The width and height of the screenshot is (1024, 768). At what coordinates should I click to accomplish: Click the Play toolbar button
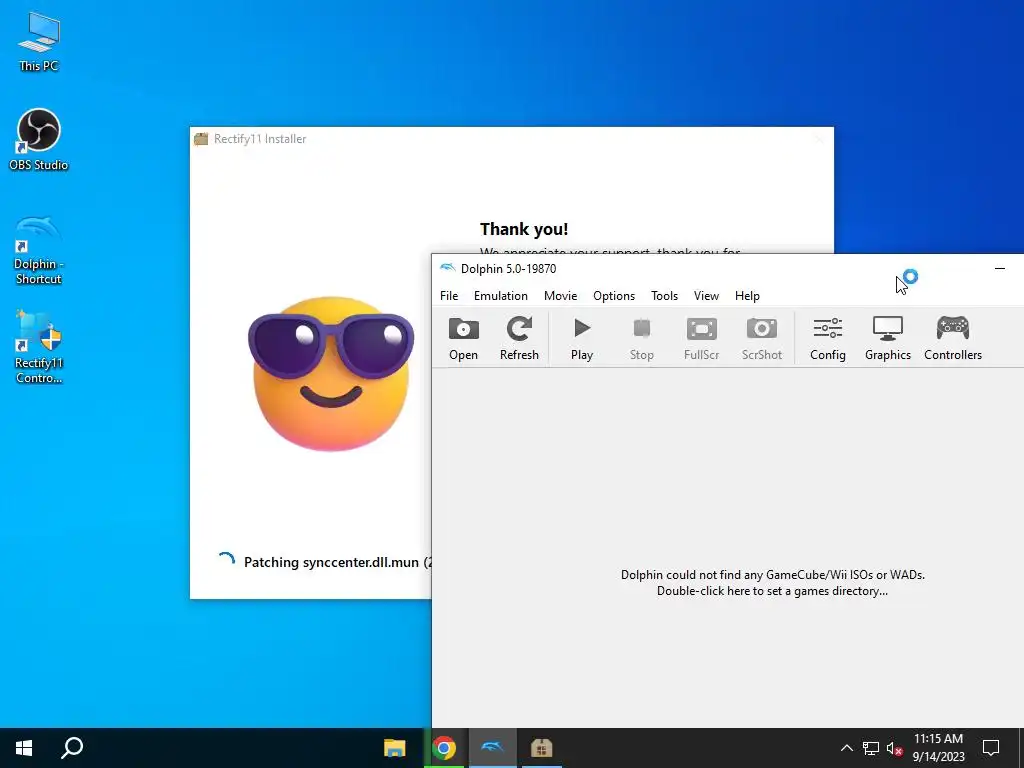pyautogui.click(x=582, y=338)
